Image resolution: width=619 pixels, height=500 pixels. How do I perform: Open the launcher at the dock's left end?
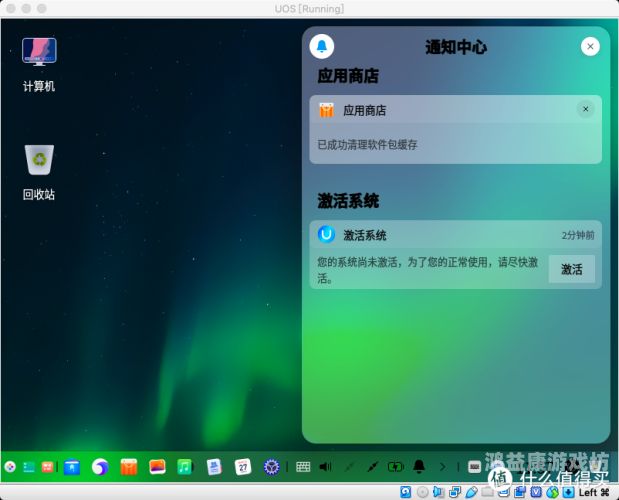coord(10,467)
